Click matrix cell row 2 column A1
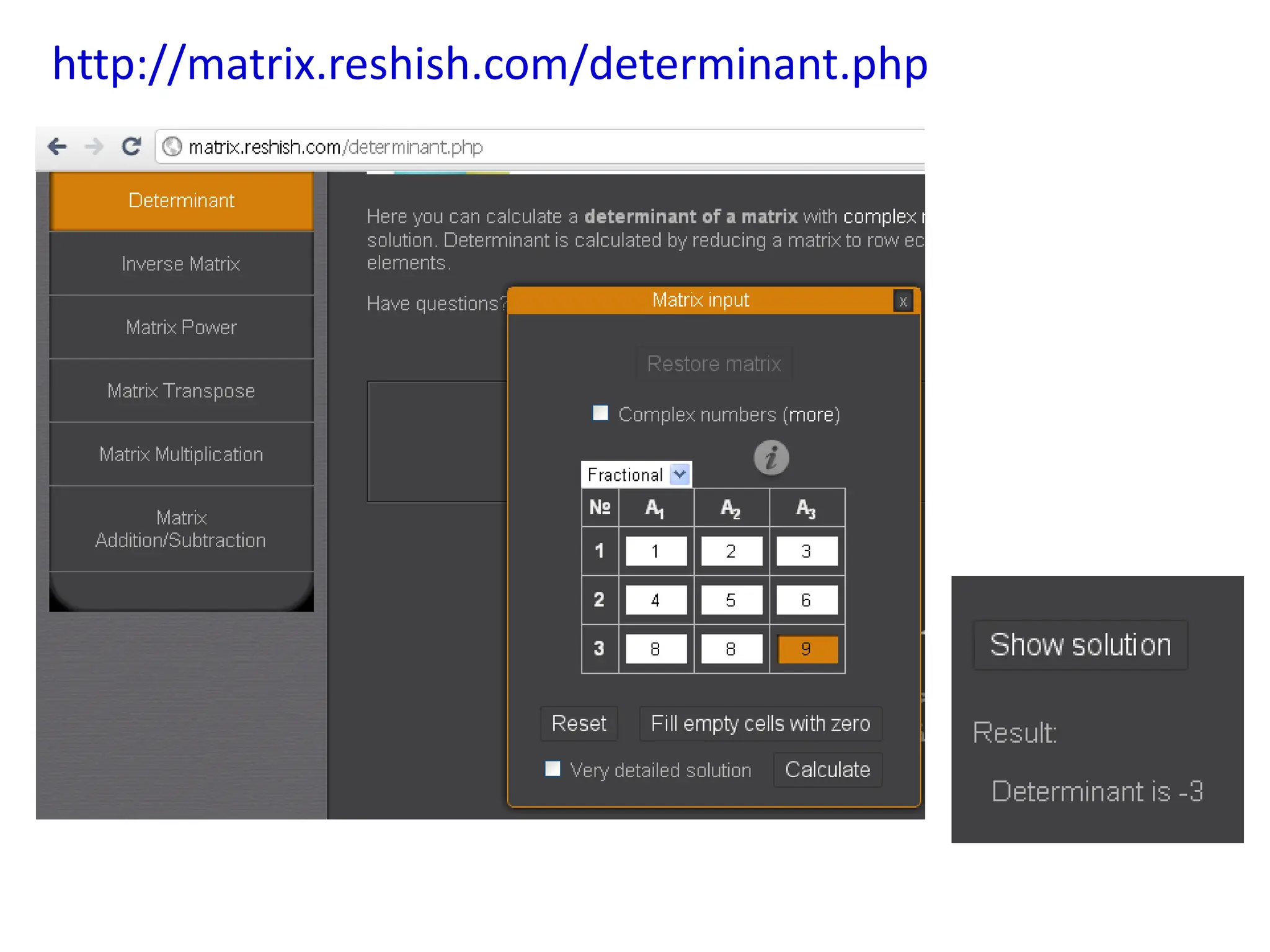 coord(656,600)
